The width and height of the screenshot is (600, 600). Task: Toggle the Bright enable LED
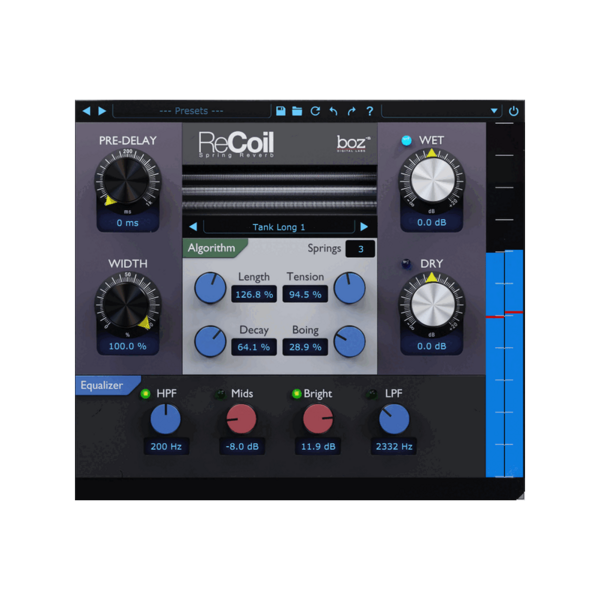tap(296, 393)
